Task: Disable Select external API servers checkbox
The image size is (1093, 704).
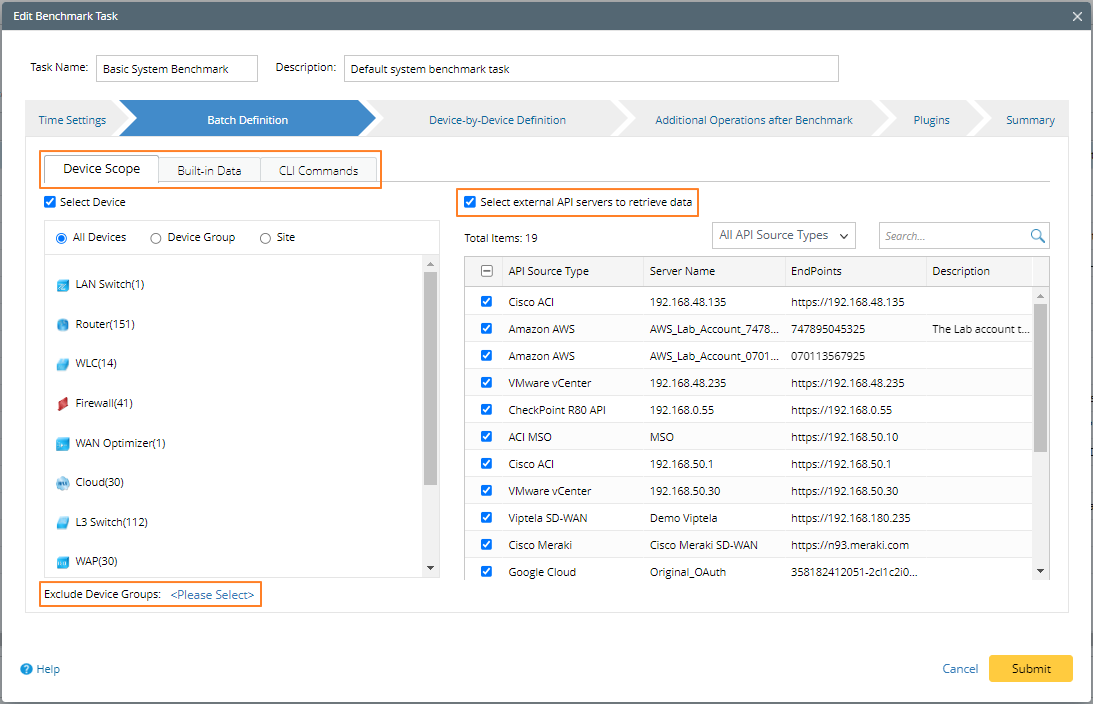Action: [470, 202]
